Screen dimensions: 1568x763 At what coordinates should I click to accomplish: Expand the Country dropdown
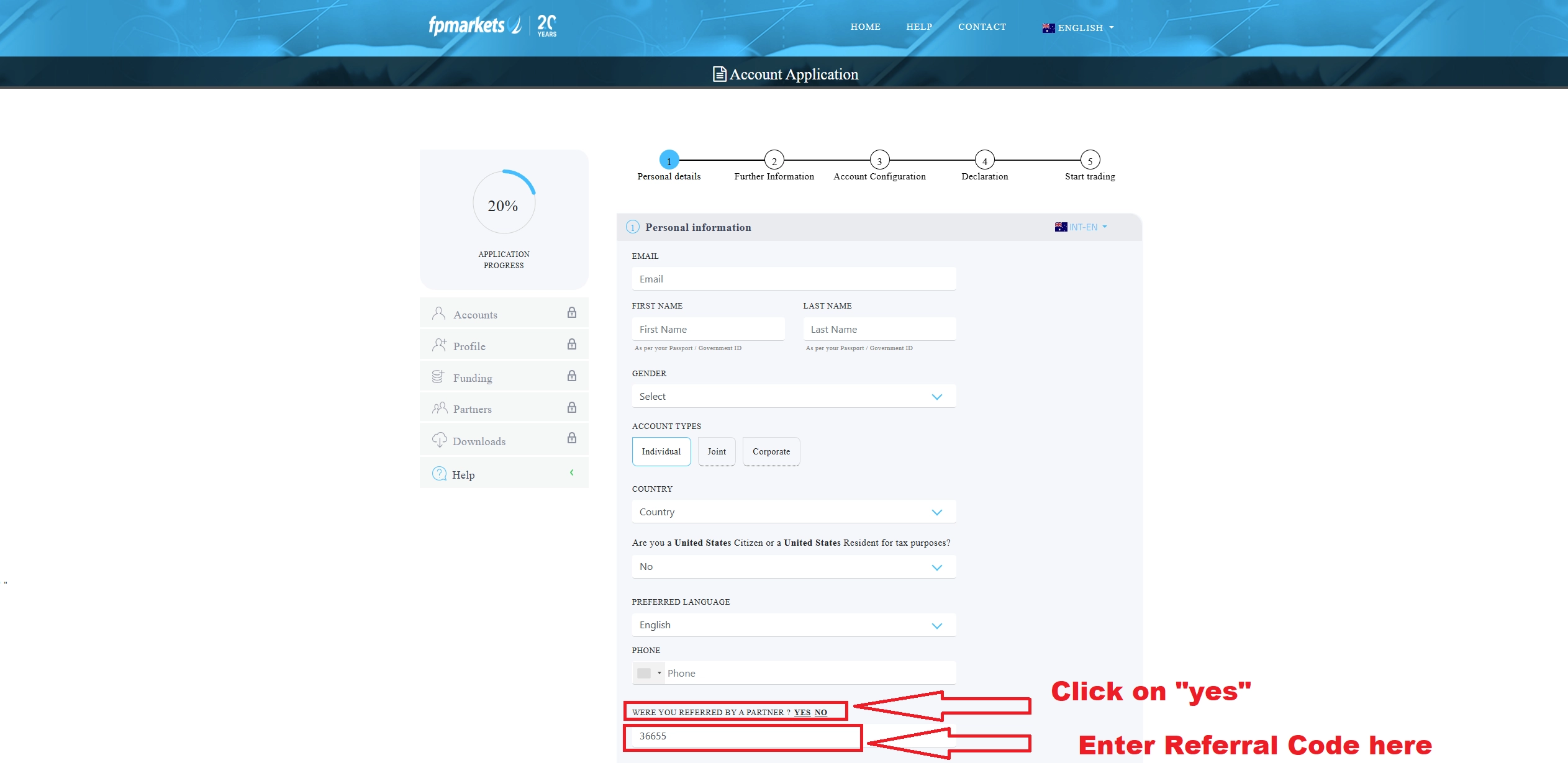[793, 512]
